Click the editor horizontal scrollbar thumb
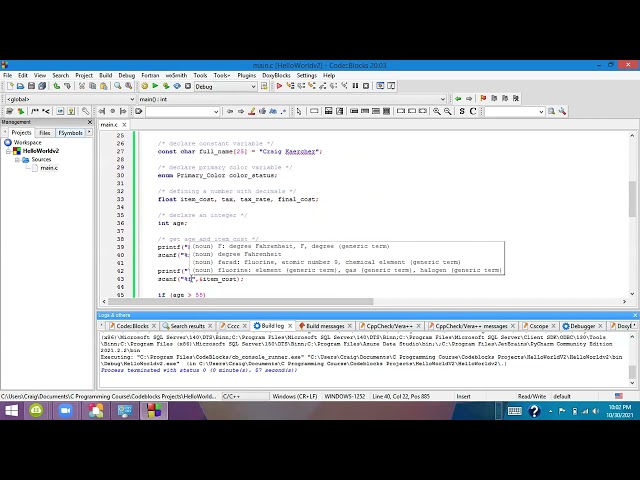This screenshot has width=640, height=480. point(240,302)
